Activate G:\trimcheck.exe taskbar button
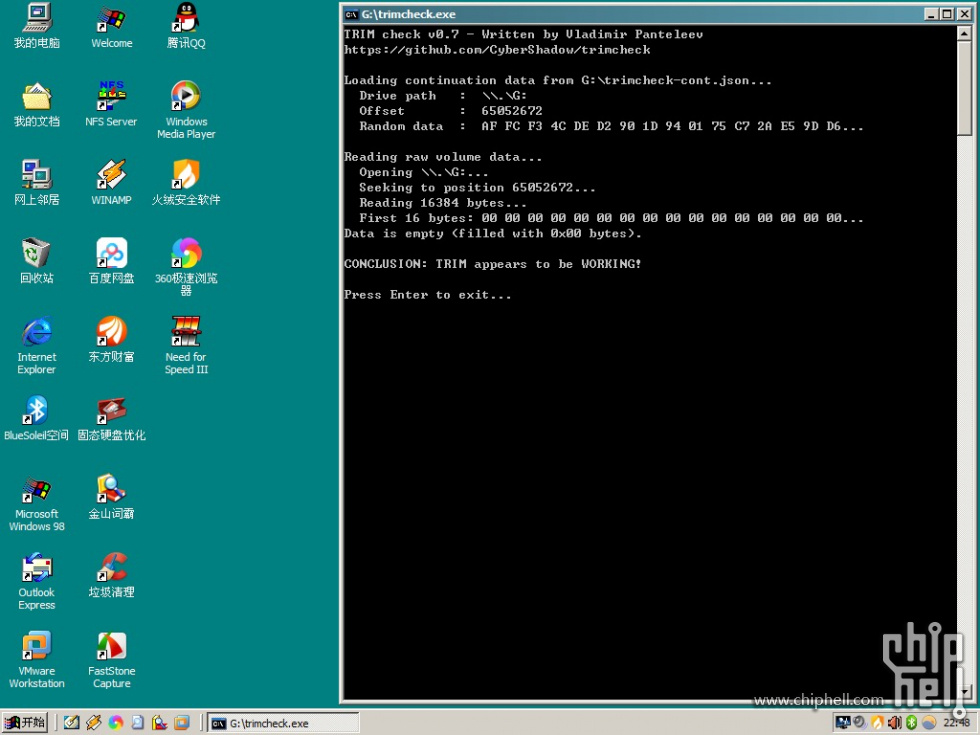The height and width of the screenshot is (735, 980). click(283, 723)
